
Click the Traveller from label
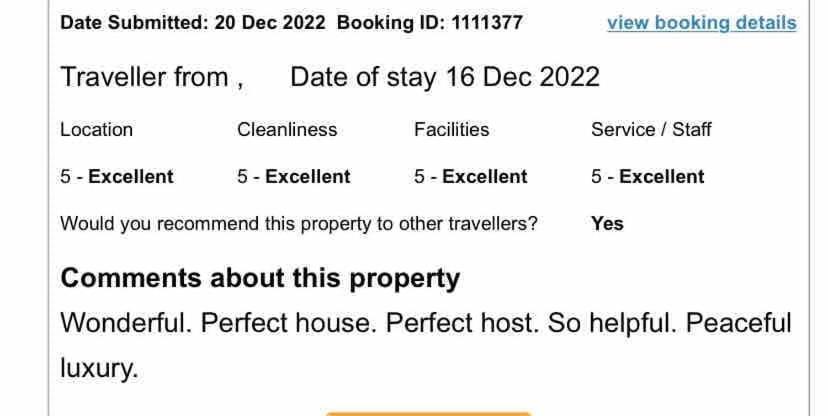click(152, 77)
